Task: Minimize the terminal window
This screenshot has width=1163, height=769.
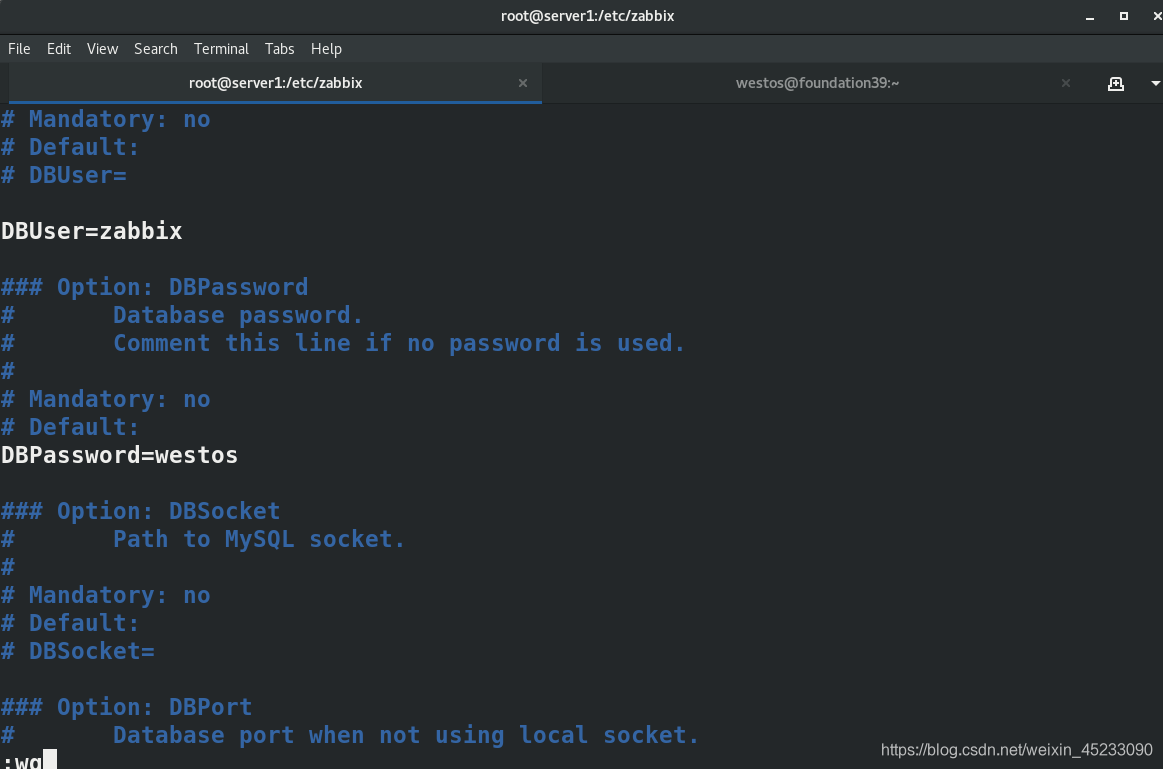Action: (x=1090, y=16)
